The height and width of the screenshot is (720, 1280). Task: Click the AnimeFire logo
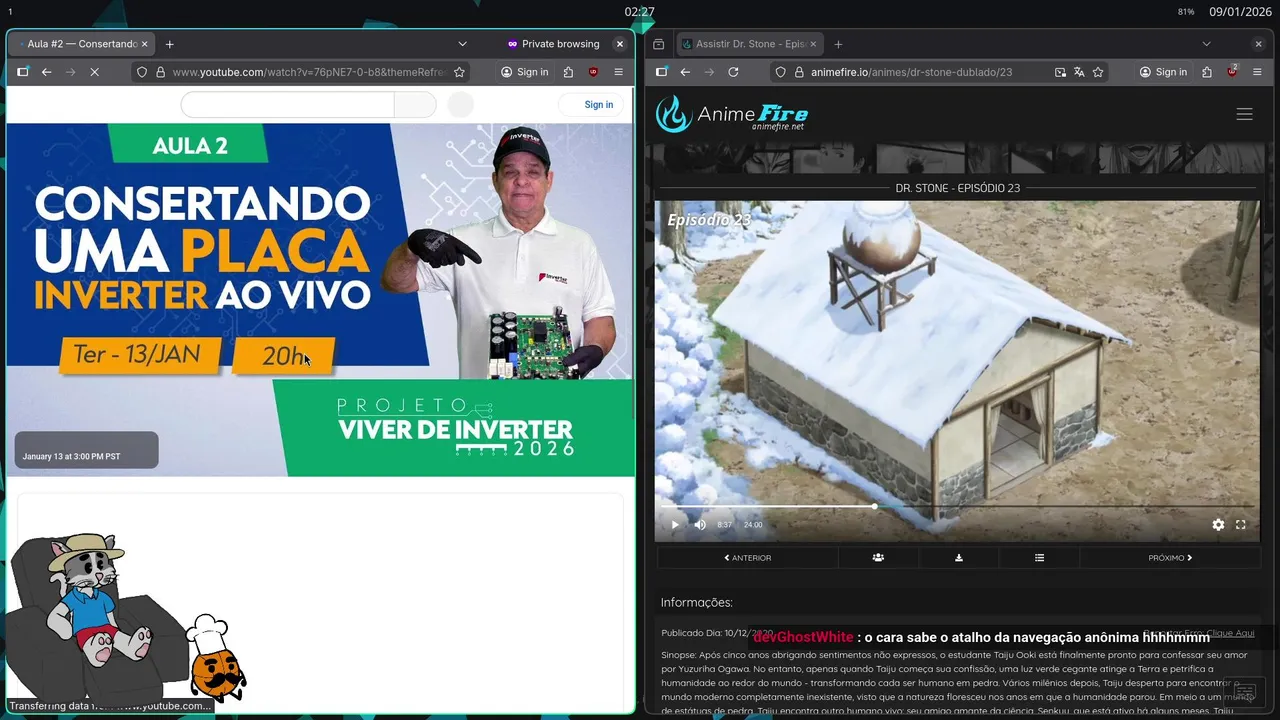(x=731, y=114)
